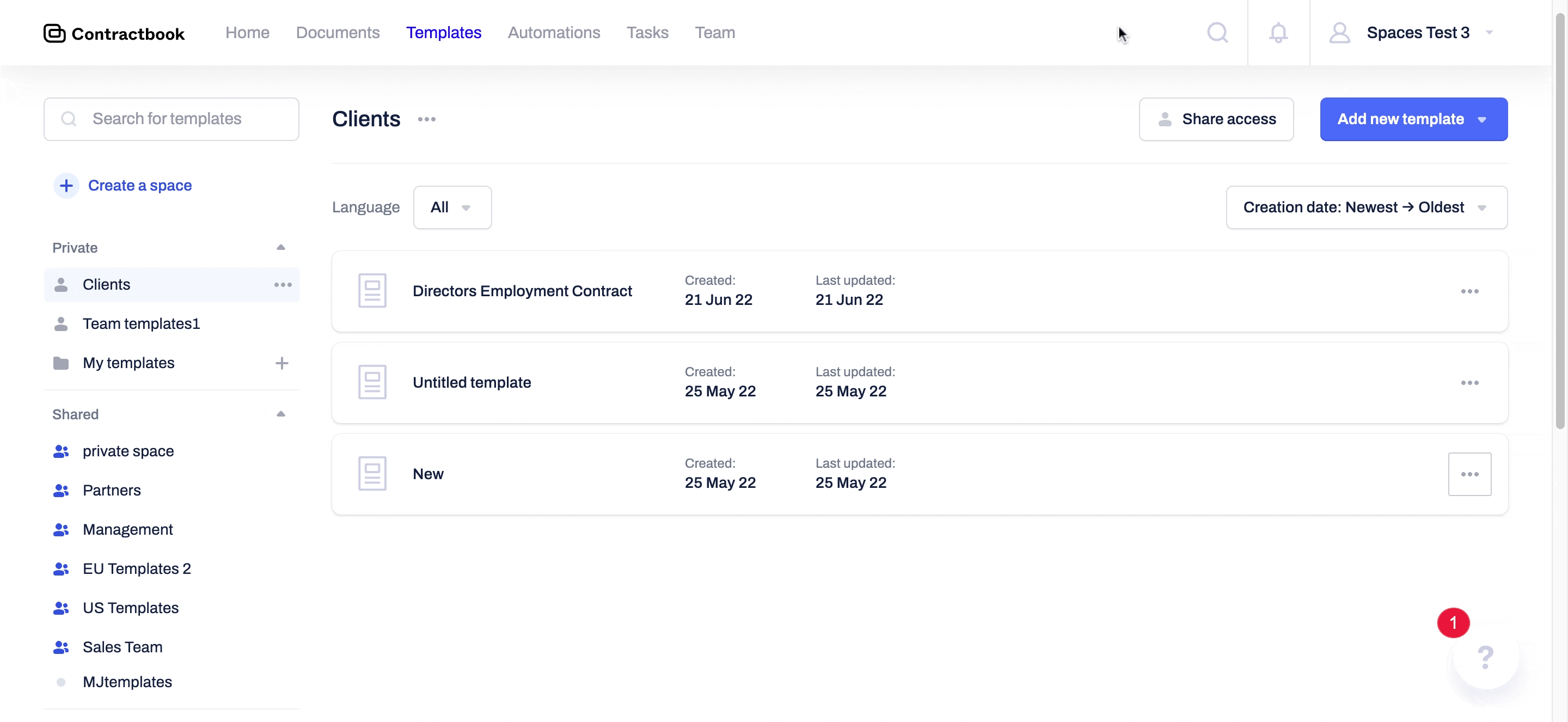Screen dimensions: 1568x722
Task: Open notifications bell icon
Action: tap(1278, 32)
